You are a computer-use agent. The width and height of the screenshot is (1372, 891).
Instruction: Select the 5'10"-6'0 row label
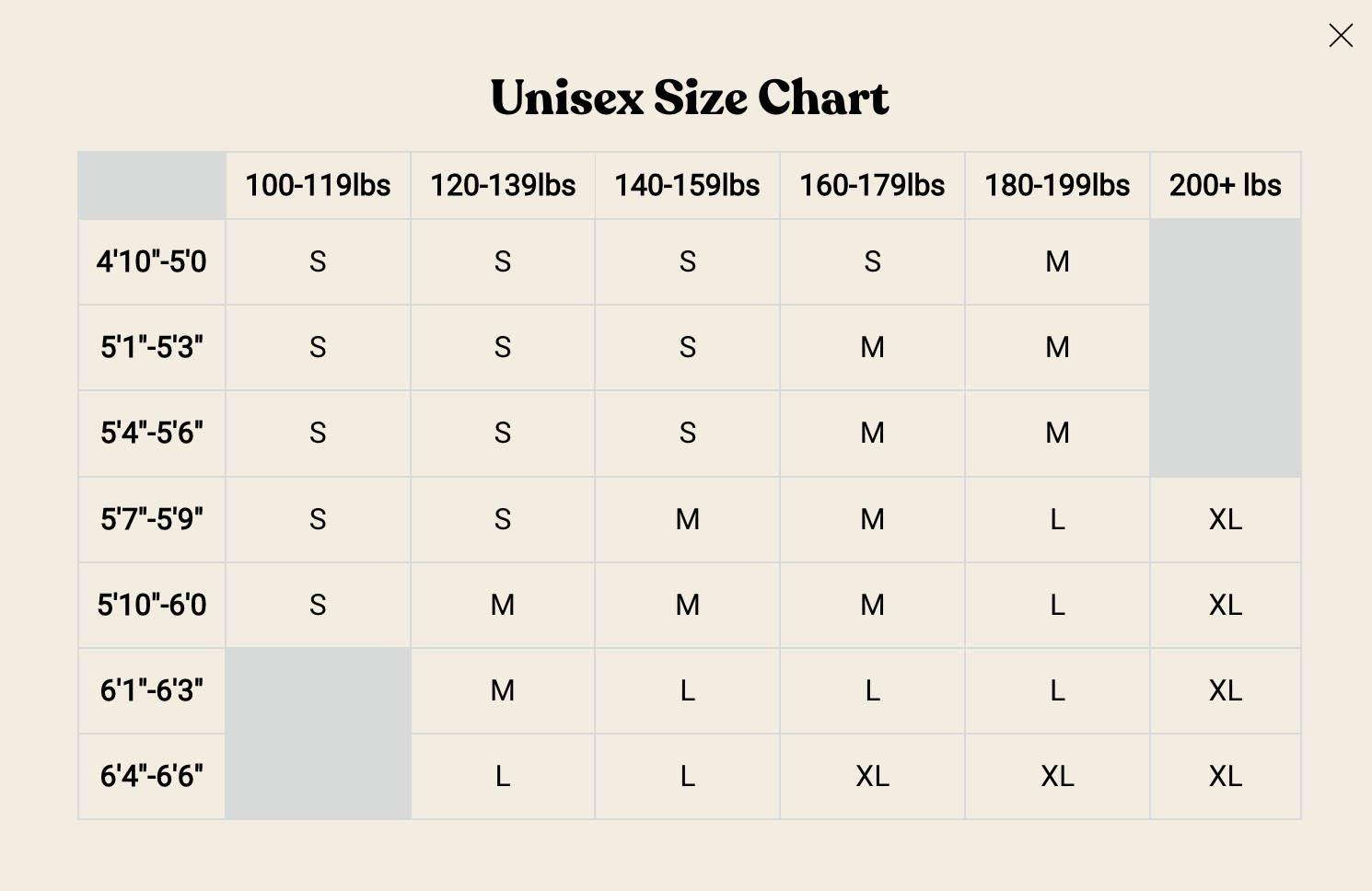[x=152, y=606]
